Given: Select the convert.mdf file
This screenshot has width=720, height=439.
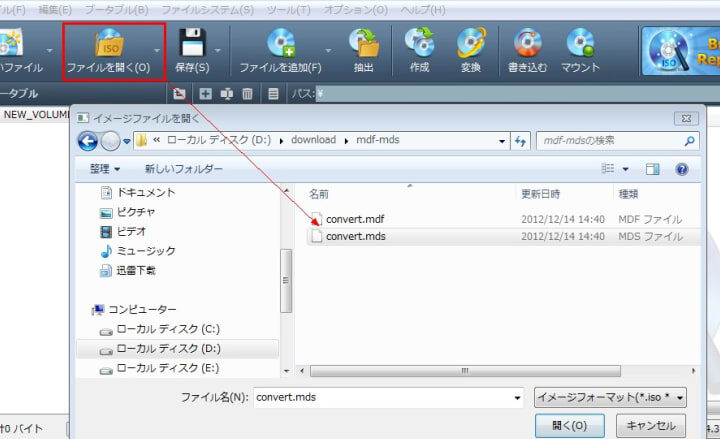Looking at the screenshot, I should [355, 219].
